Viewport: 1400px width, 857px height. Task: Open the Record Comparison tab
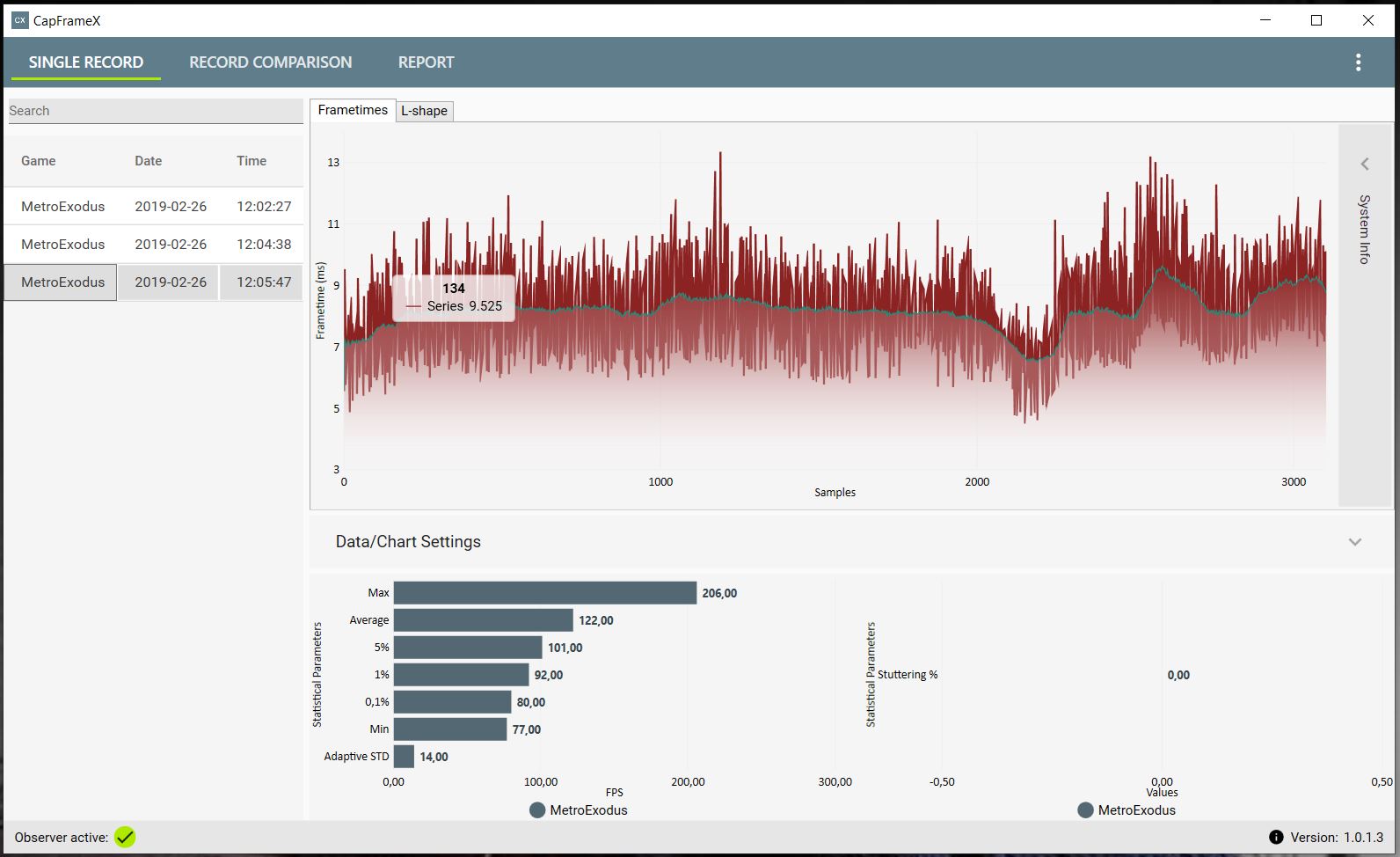[271, 62]
